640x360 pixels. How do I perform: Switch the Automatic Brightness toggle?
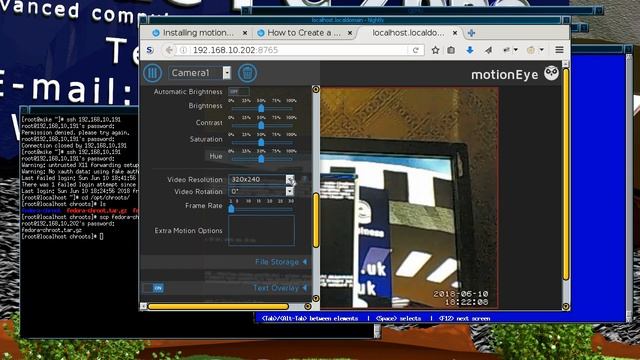tap(238, 91)
